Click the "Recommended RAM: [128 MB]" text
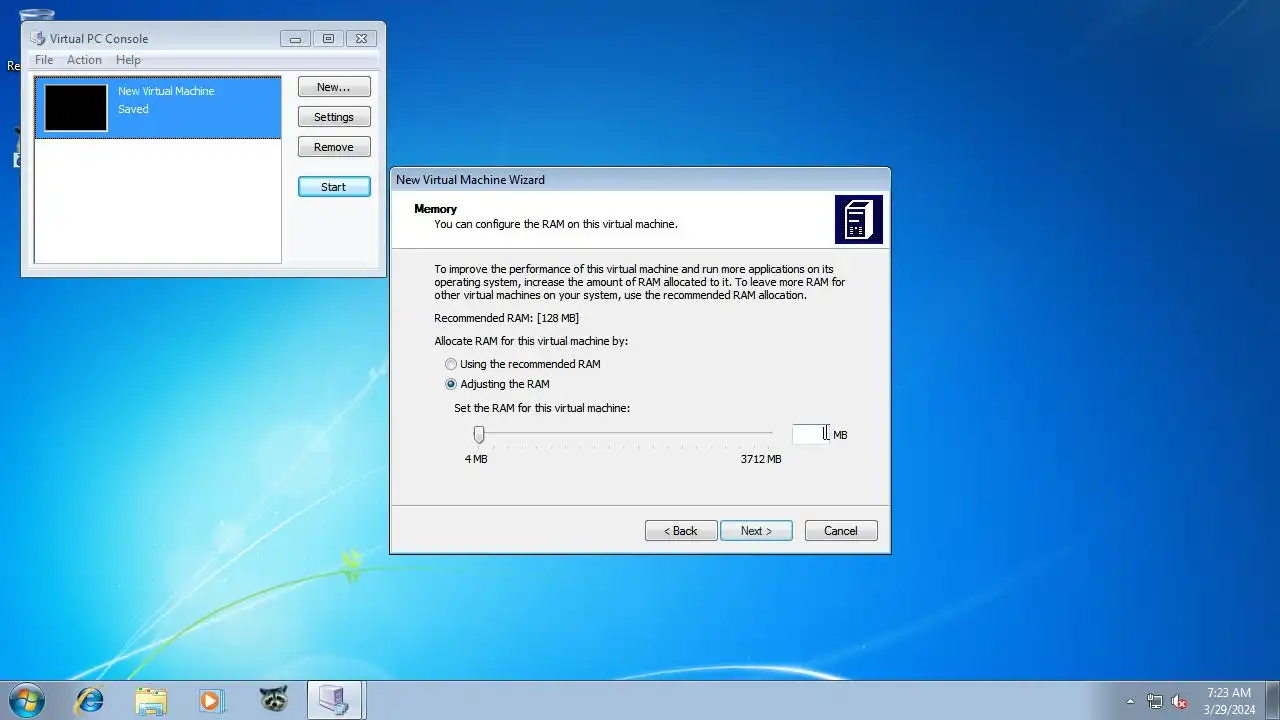1280x720 pixels. tap(506, 318)
